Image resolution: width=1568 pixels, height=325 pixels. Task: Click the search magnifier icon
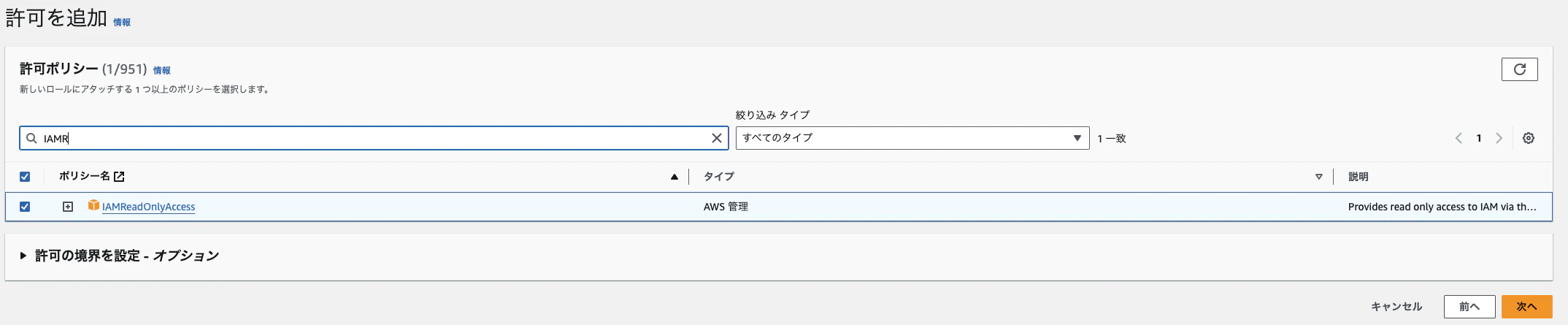click(x=31, y=138)
